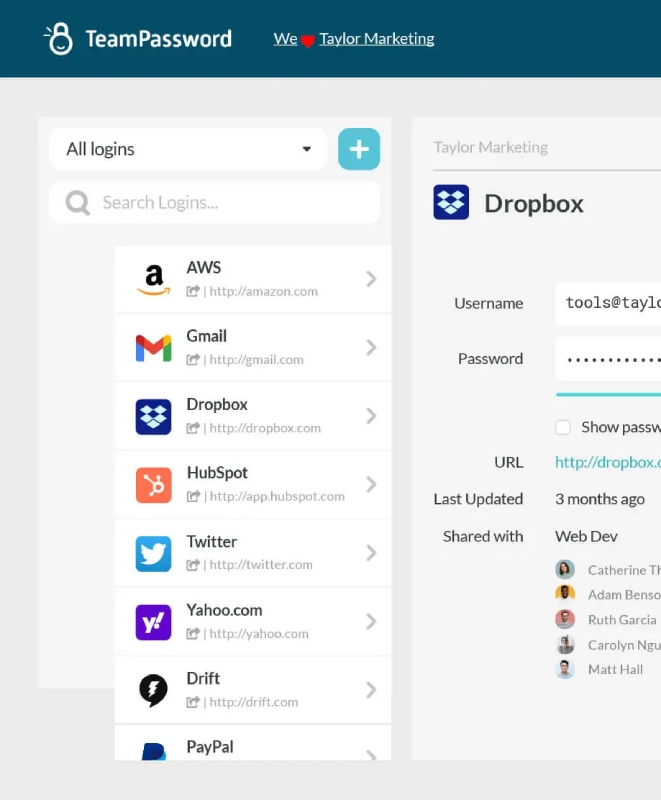The width and height of the screenshot is (661, 800).
Task: Open the app.hubspot.com external link icon
Action: click(x=193, y=496)
